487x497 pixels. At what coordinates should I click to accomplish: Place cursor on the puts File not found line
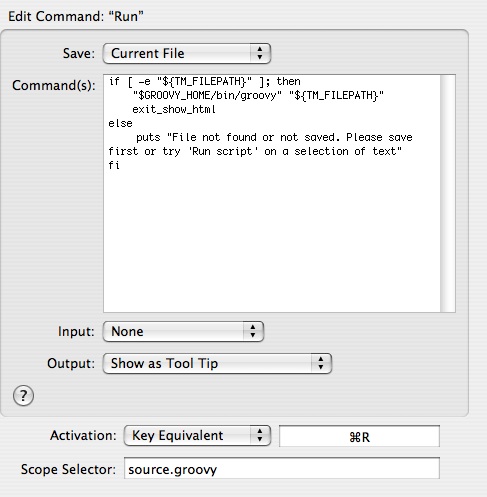(x=274, y=137)
